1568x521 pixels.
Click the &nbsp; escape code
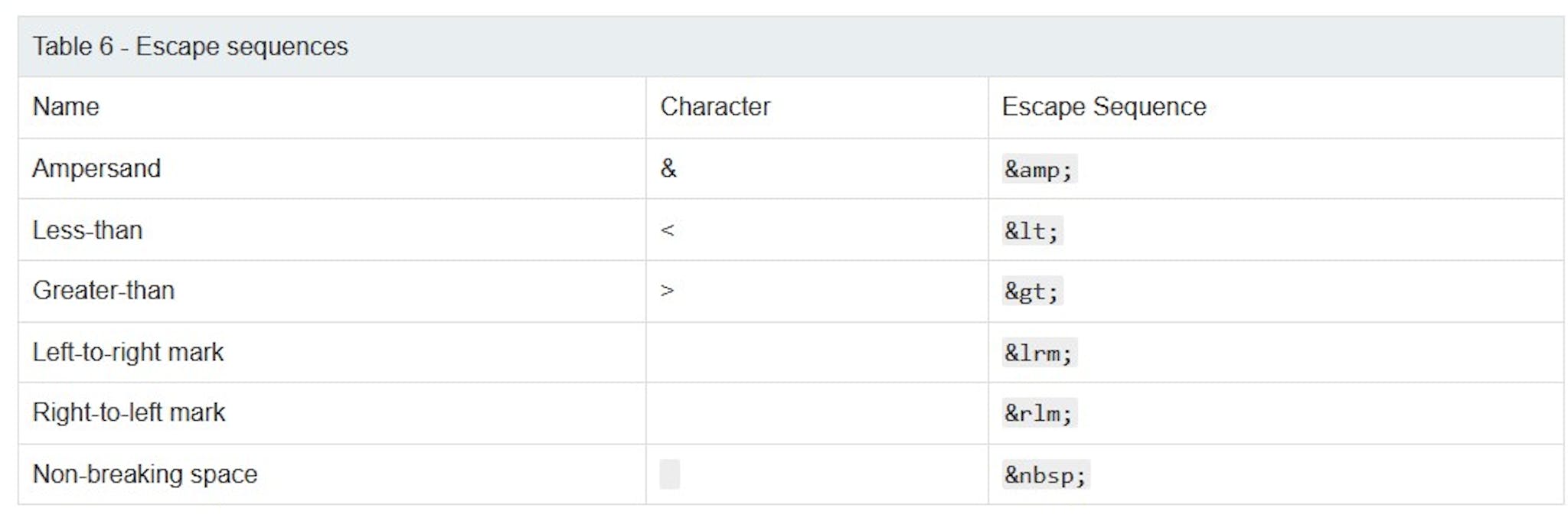1046,475
